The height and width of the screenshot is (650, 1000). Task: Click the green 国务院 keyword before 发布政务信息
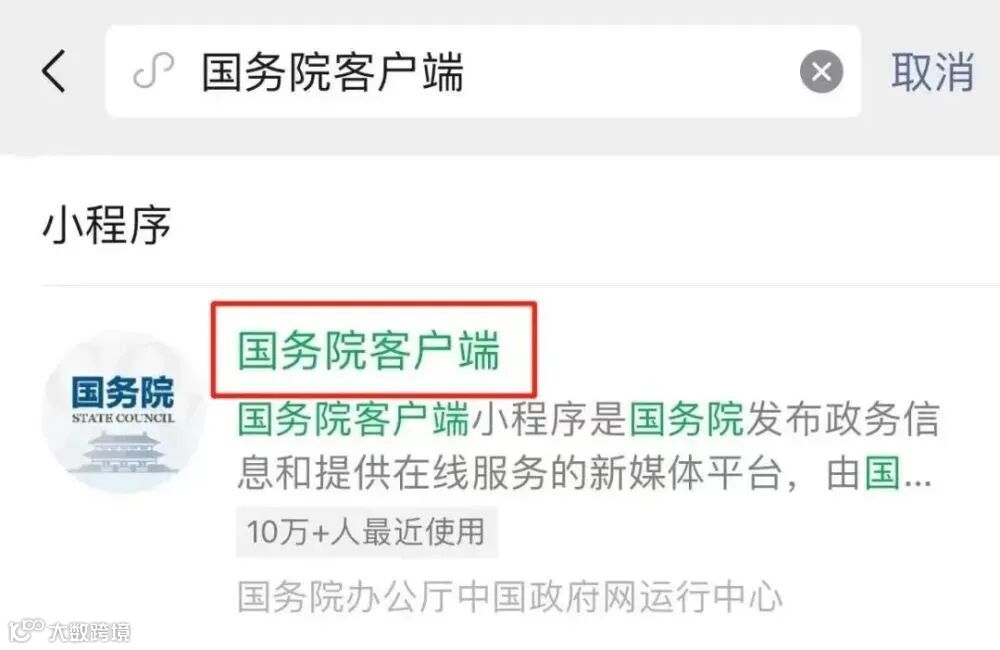point(686,419)
